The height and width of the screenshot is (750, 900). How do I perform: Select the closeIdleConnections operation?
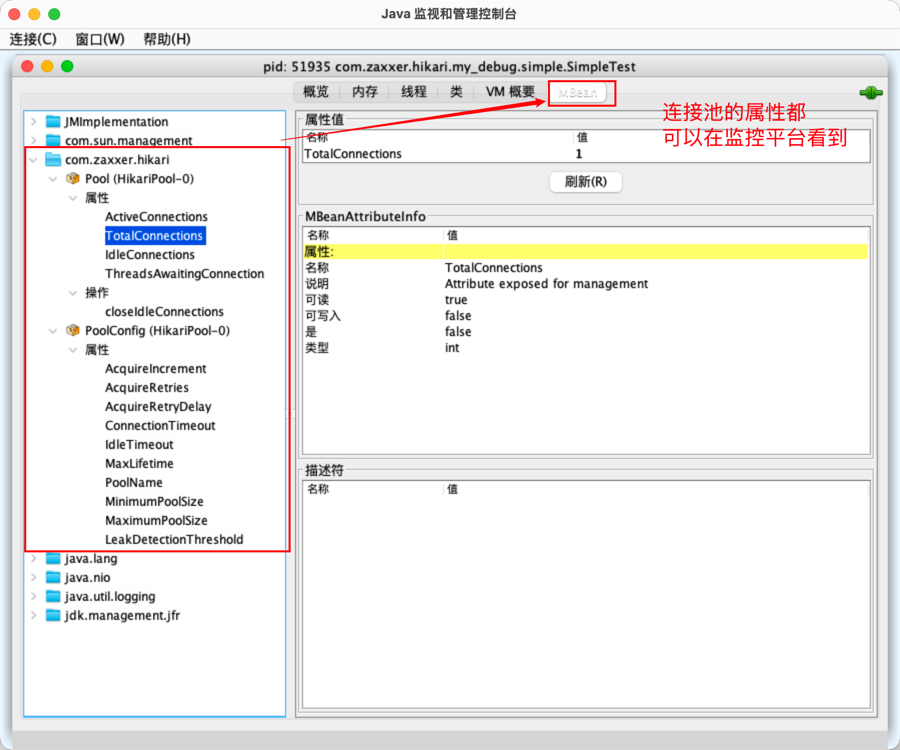164,312
